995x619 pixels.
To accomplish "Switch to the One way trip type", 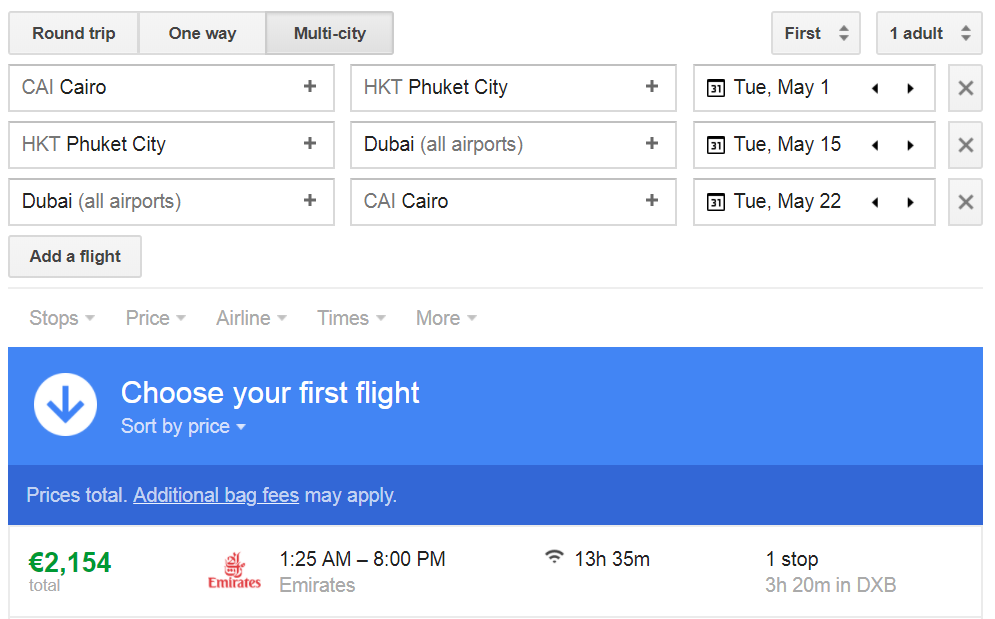I will [x=202, y=33].
